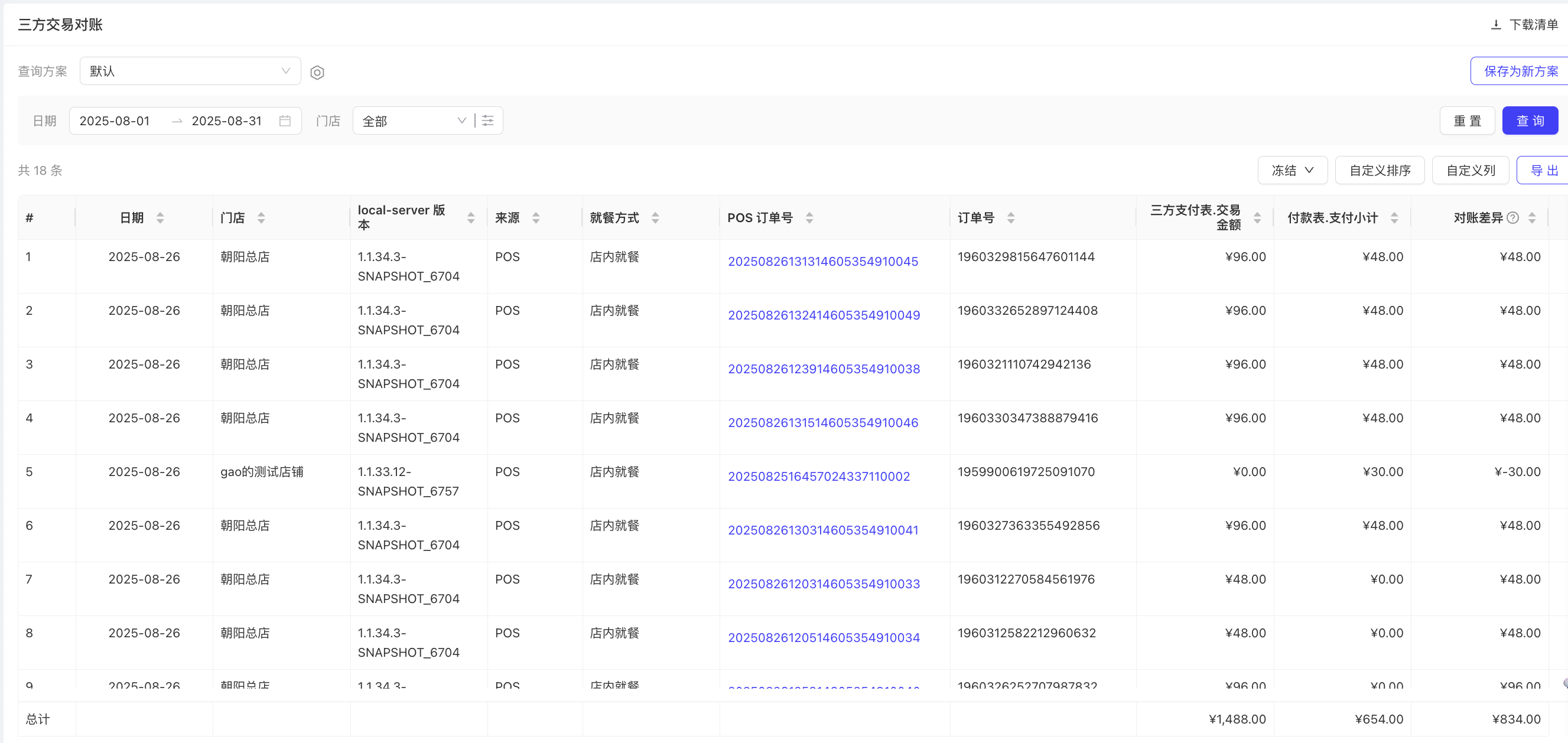Click start date field 2025-08-01
Screen dimensions: 1568x743
click(x=115, y=120)
